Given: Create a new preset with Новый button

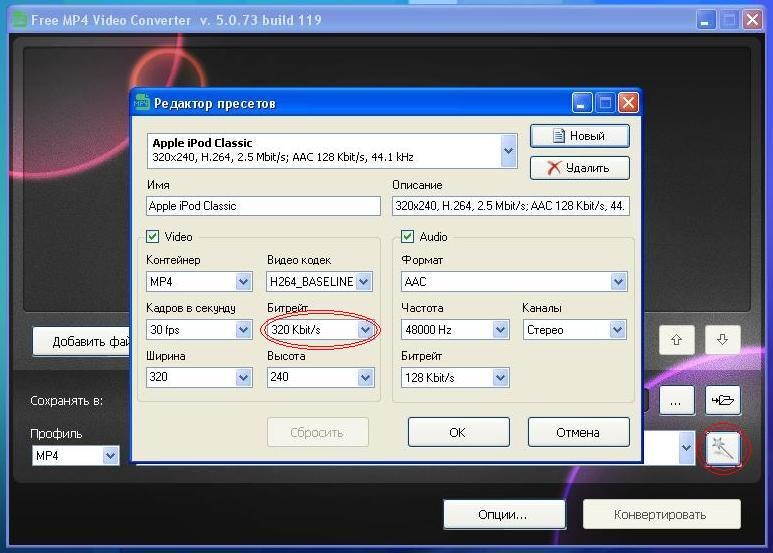Looking at the screenshot, I should (580, 136).
